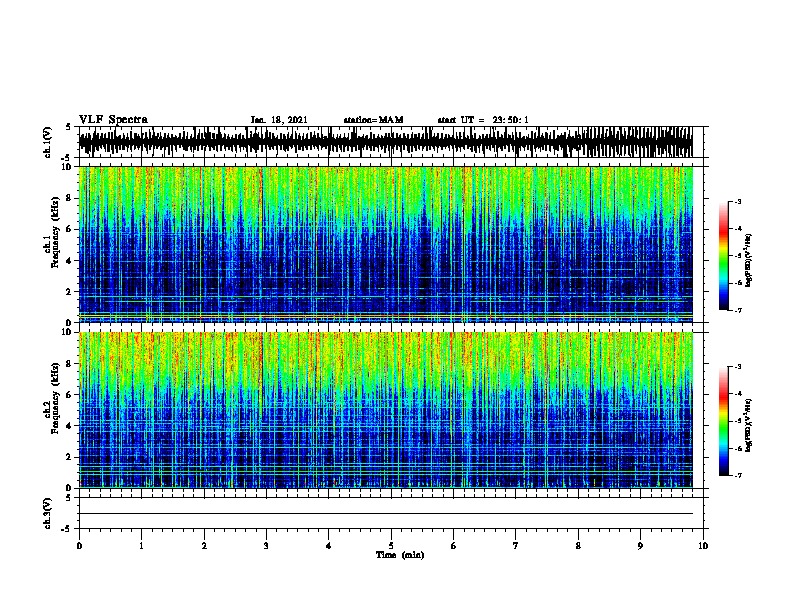
Task: Click the bottom time axis tick label "10"
Action: tap(703, 546)
